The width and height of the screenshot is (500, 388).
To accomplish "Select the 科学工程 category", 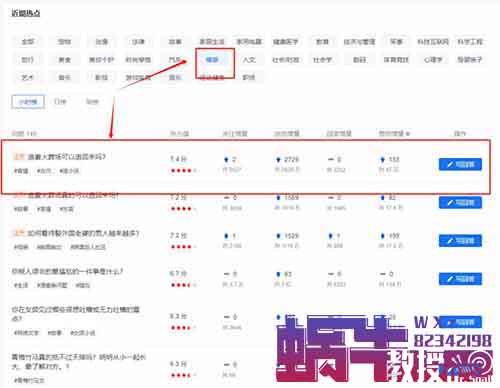I will point(470,42).
